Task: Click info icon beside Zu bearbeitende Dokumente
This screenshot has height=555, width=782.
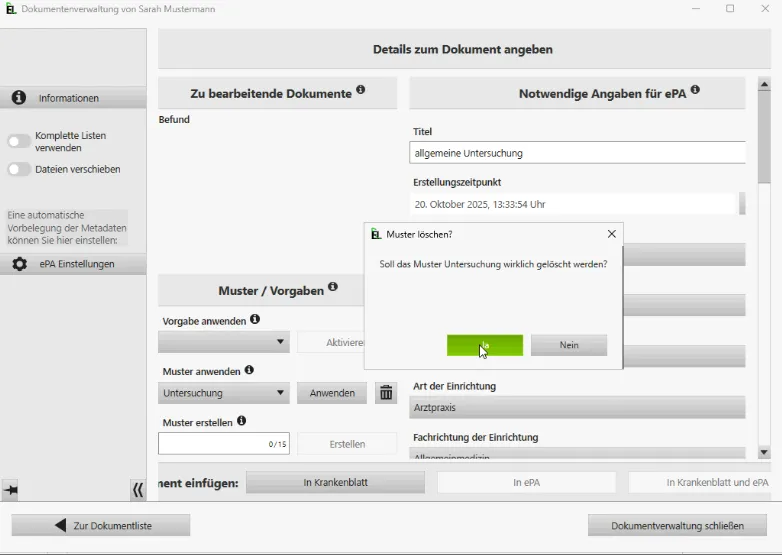Action: pyautogui.click(x=361, y=90)
